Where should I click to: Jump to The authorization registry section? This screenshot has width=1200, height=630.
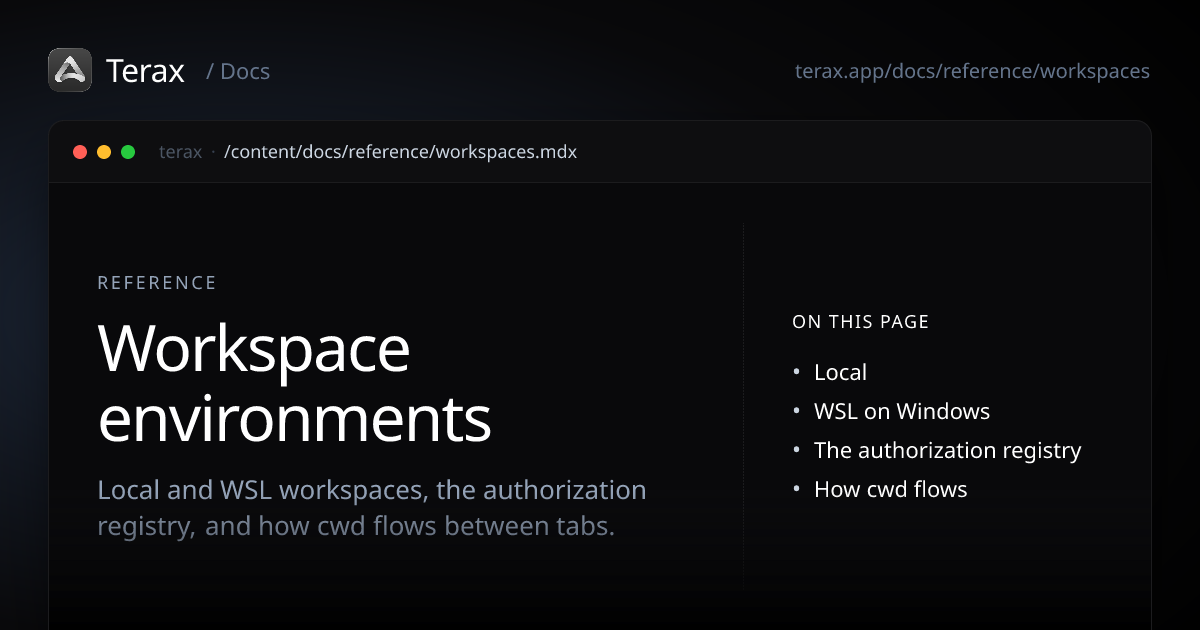948,450
